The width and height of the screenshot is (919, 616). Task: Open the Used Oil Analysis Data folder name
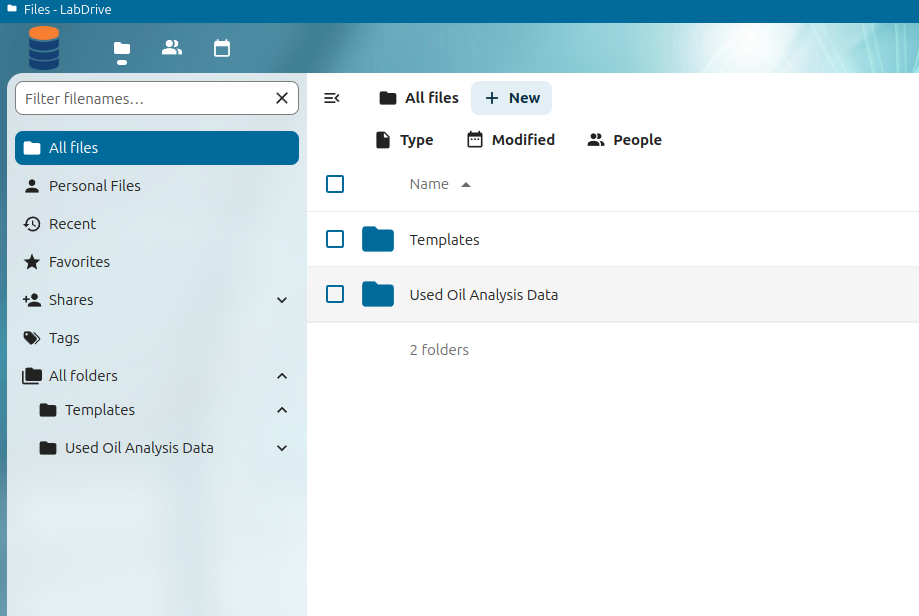[484, 295]
